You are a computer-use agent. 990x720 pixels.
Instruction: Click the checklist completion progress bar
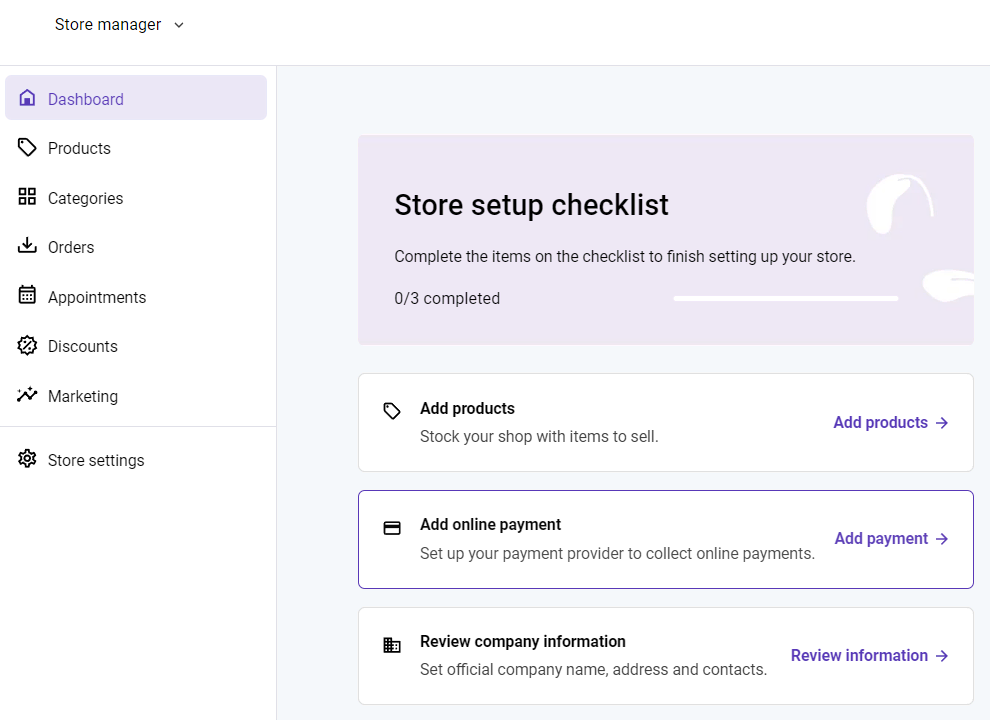pyautogui.click(x=785, y=299)
